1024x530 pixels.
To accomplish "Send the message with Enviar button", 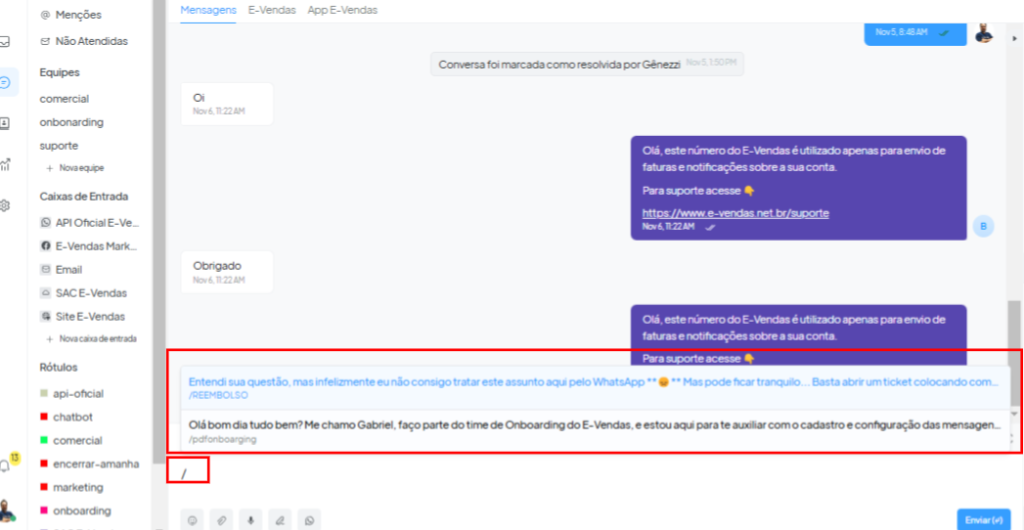I will coord(984,520).
